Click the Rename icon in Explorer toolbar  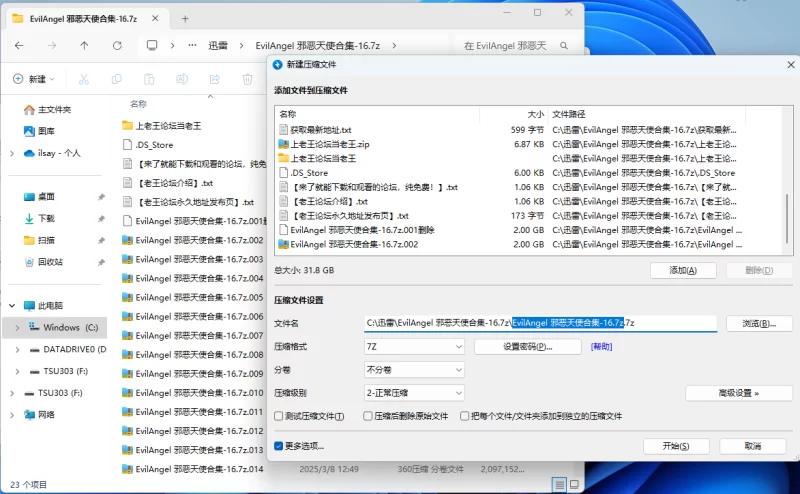click(x=182, y=79)
